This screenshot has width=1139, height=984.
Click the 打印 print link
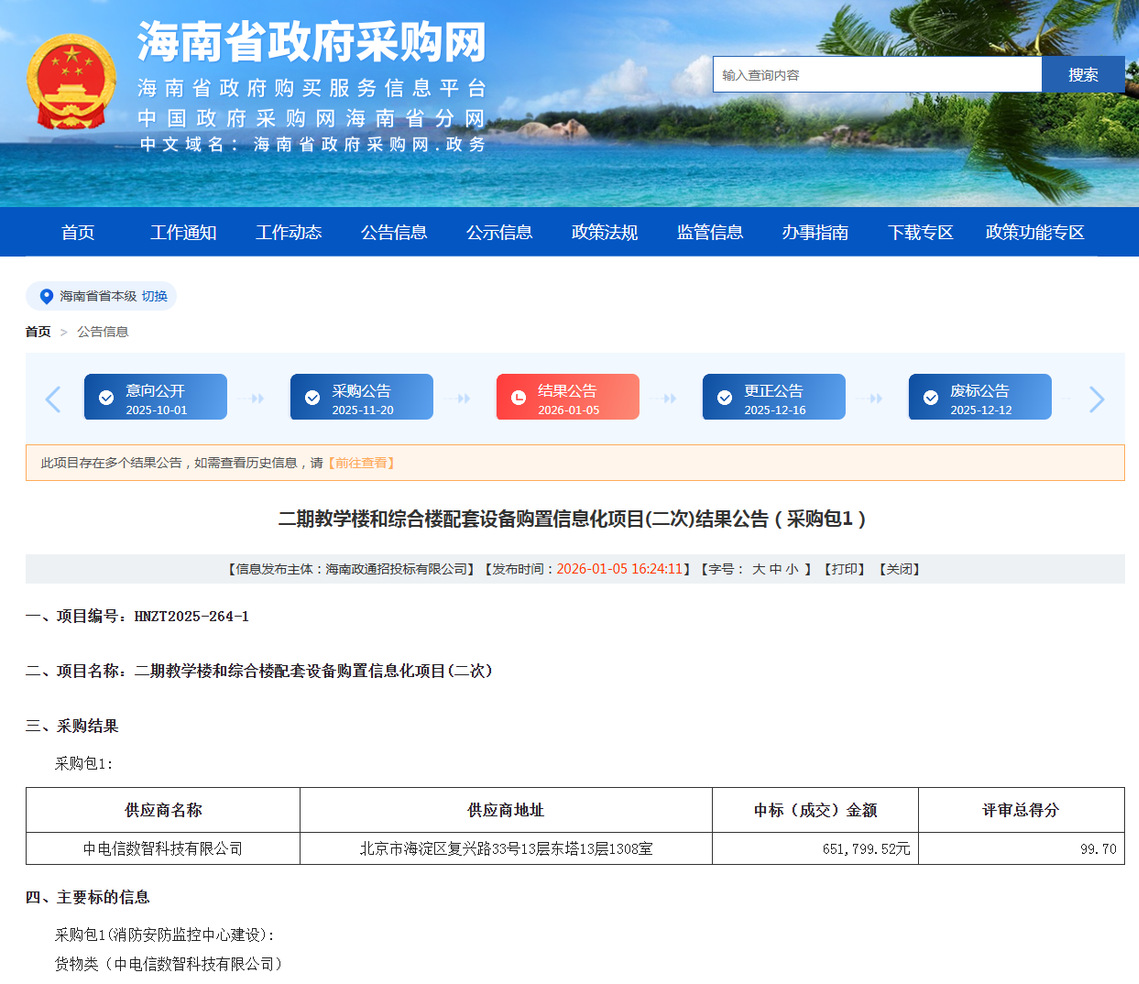tap(843, 569)
